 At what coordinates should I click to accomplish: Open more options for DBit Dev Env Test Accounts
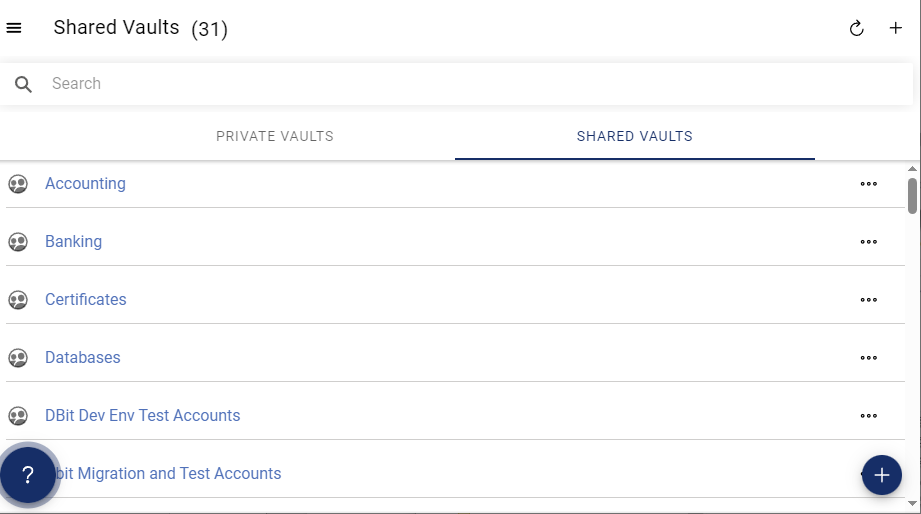point(868,416)
